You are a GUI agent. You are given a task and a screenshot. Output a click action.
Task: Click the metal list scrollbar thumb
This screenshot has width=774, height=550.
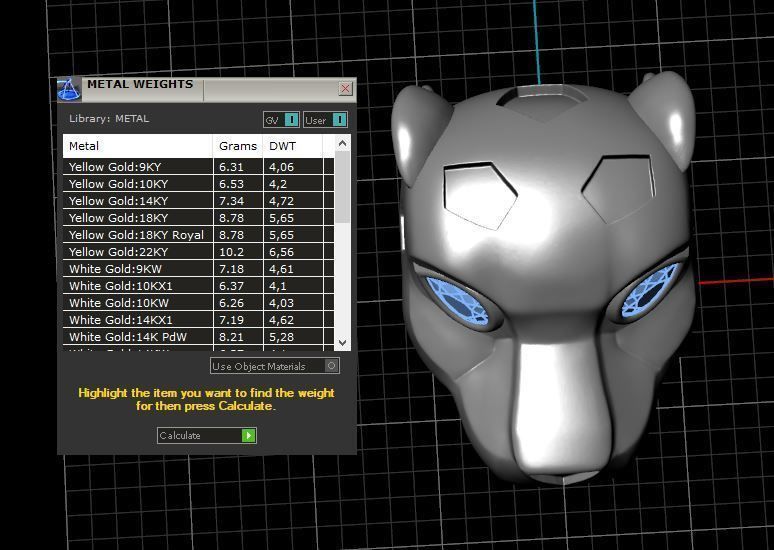pos(343,187)
